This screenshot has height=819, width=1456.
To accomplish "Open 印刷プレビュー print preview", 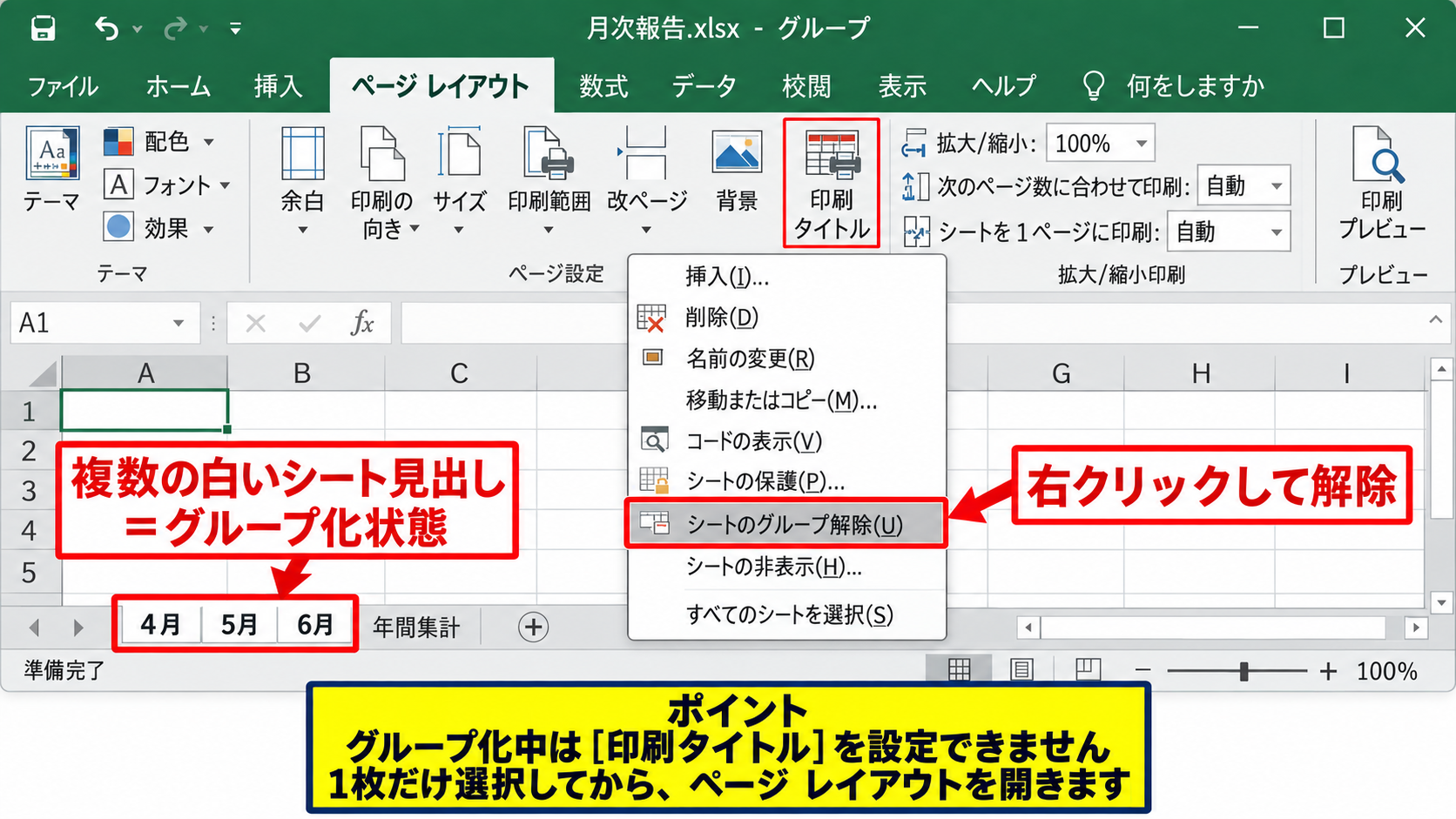I will (x=1382, y=184).
